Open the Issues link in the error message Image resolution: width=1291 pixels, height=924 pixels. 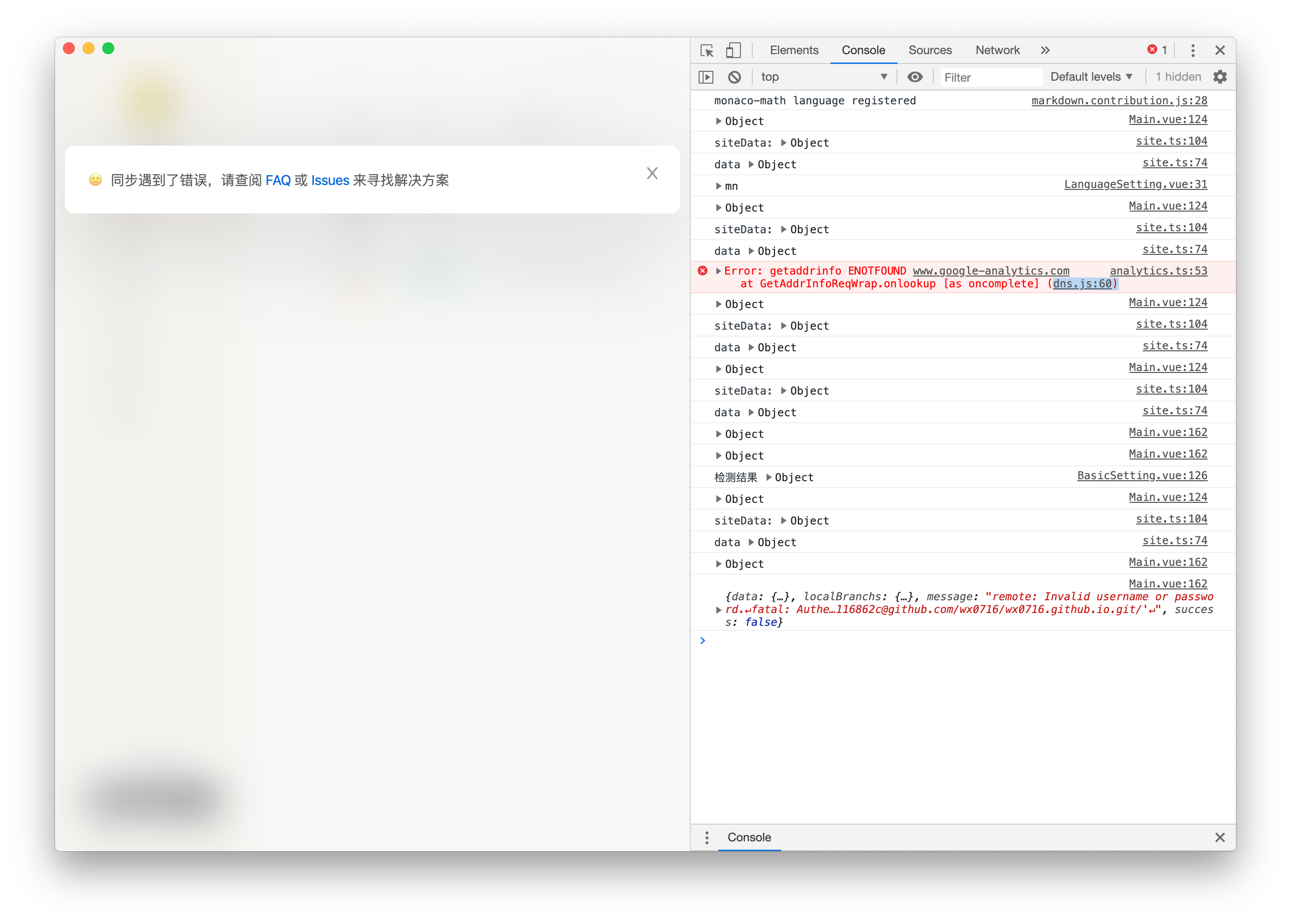tap(330, 181)
